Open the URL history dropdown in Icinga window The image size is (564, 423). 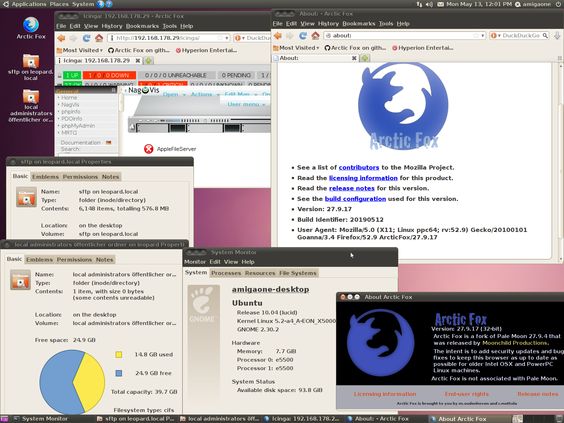(227, 38)
